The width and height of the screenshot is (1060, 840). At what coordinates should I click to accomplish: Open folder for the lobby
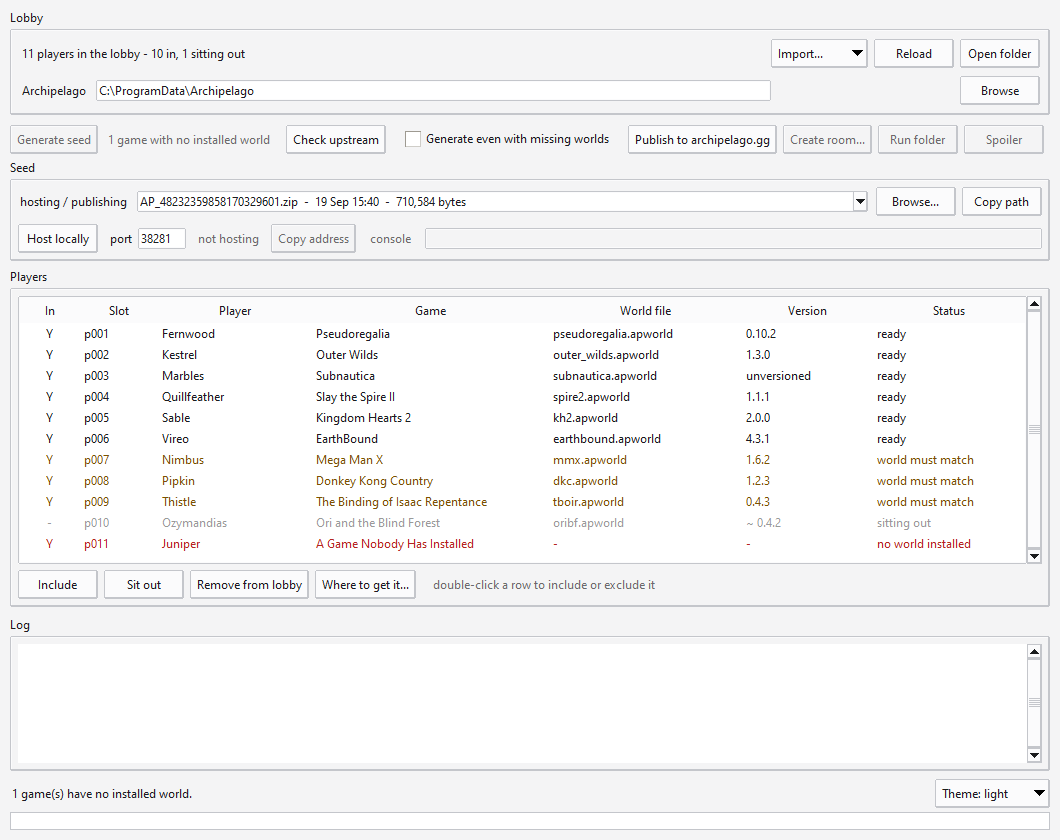tap(999, 54)
